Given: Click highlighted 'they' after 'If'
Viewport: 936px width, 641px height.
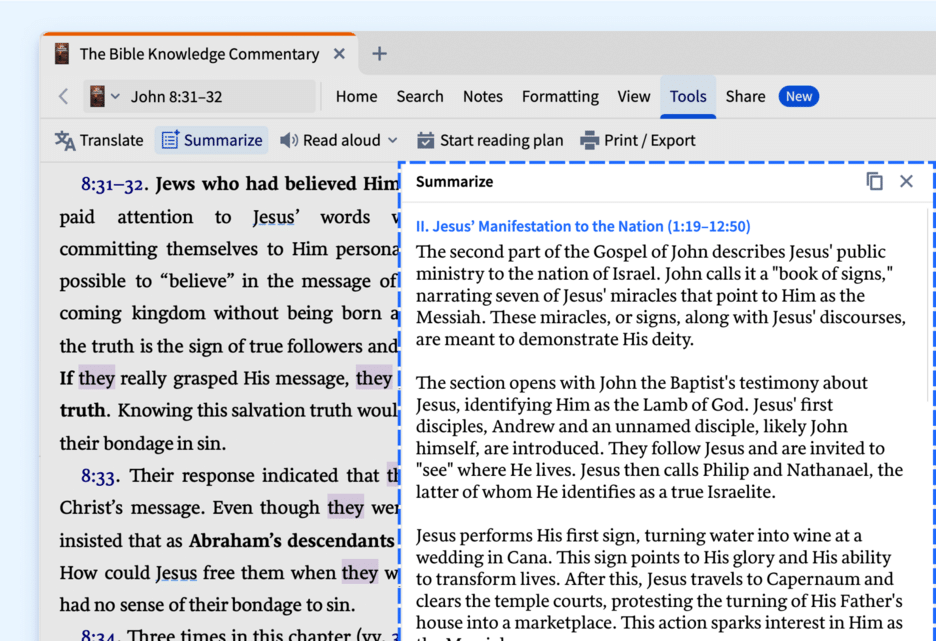Looking at the screenshot, I should (96, 378).
